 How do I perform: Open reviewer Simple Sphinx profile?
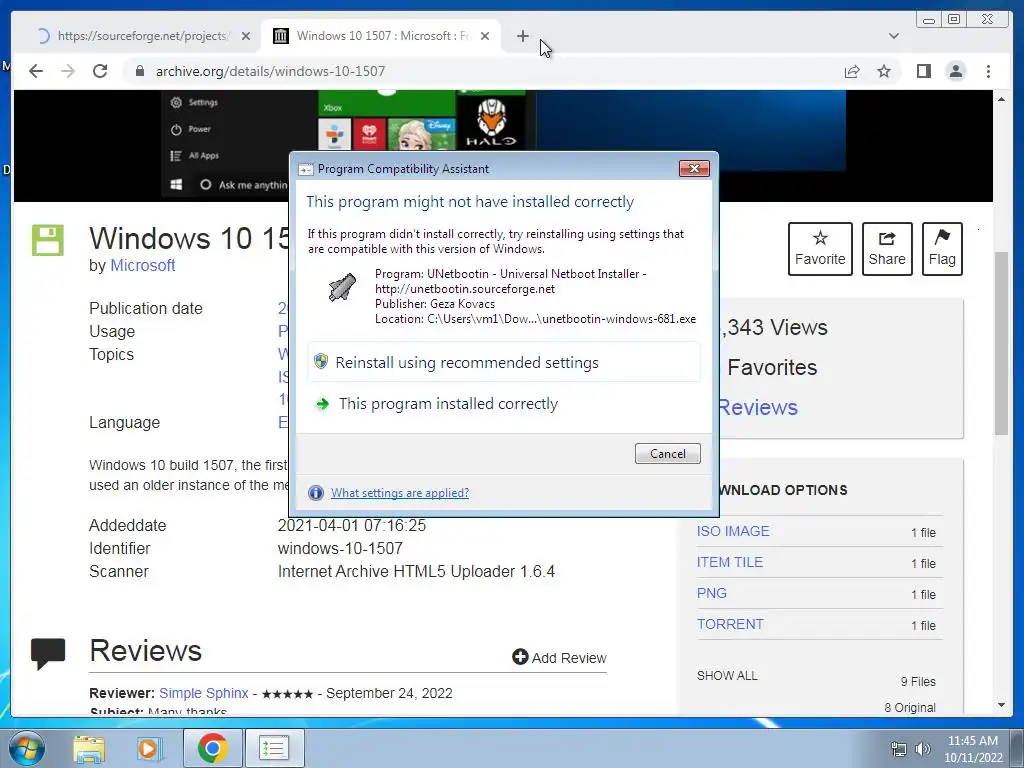pyautogui.click(x=204, y=693)
